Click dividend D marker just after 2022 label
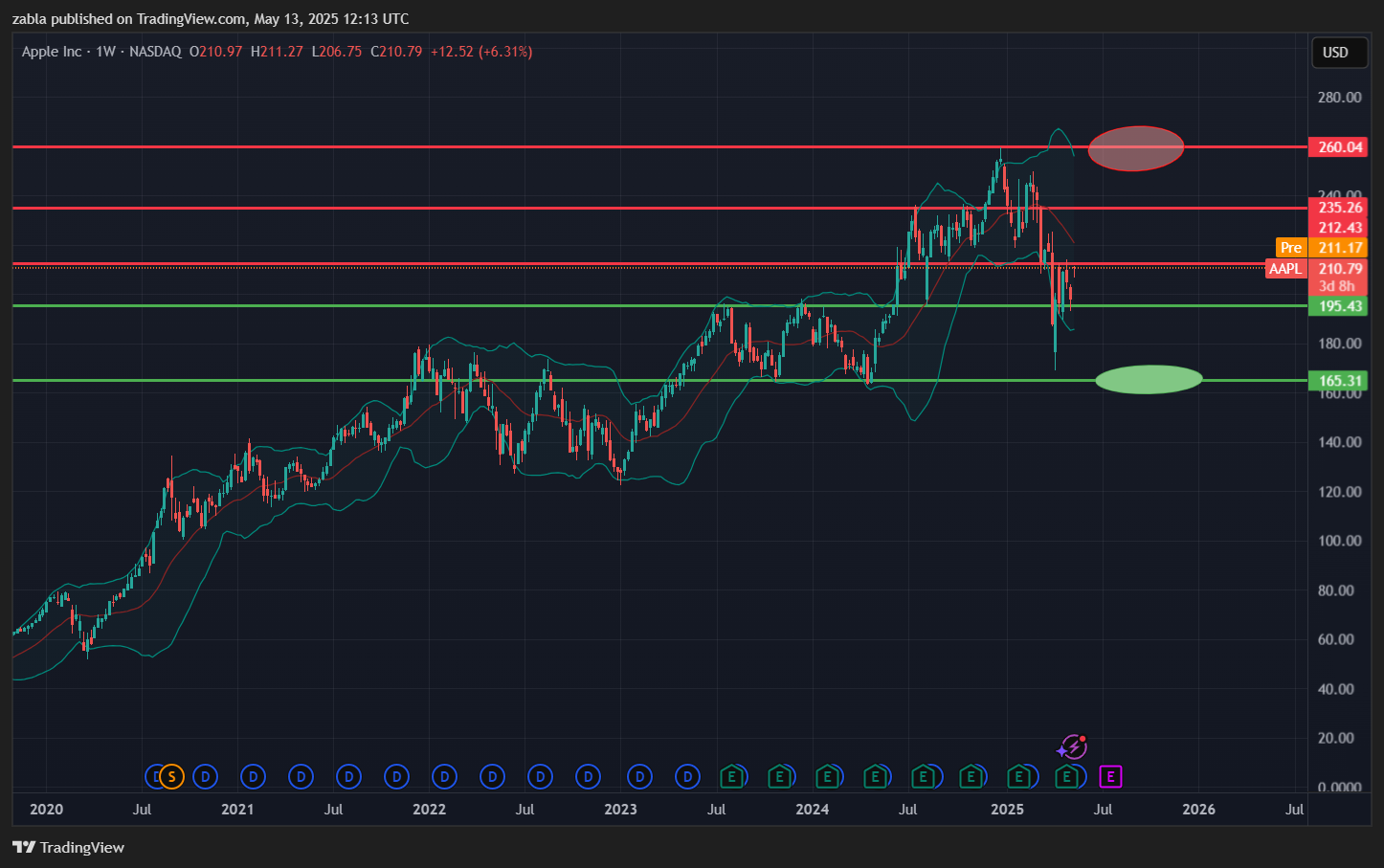Viewport: 1384px width, 868px height. click(x=444, y=776)
